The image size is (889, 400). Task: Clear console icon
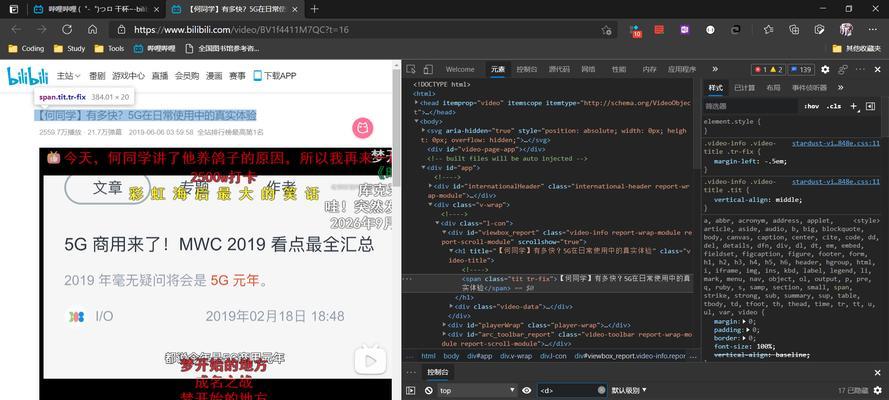click(429, 390)
